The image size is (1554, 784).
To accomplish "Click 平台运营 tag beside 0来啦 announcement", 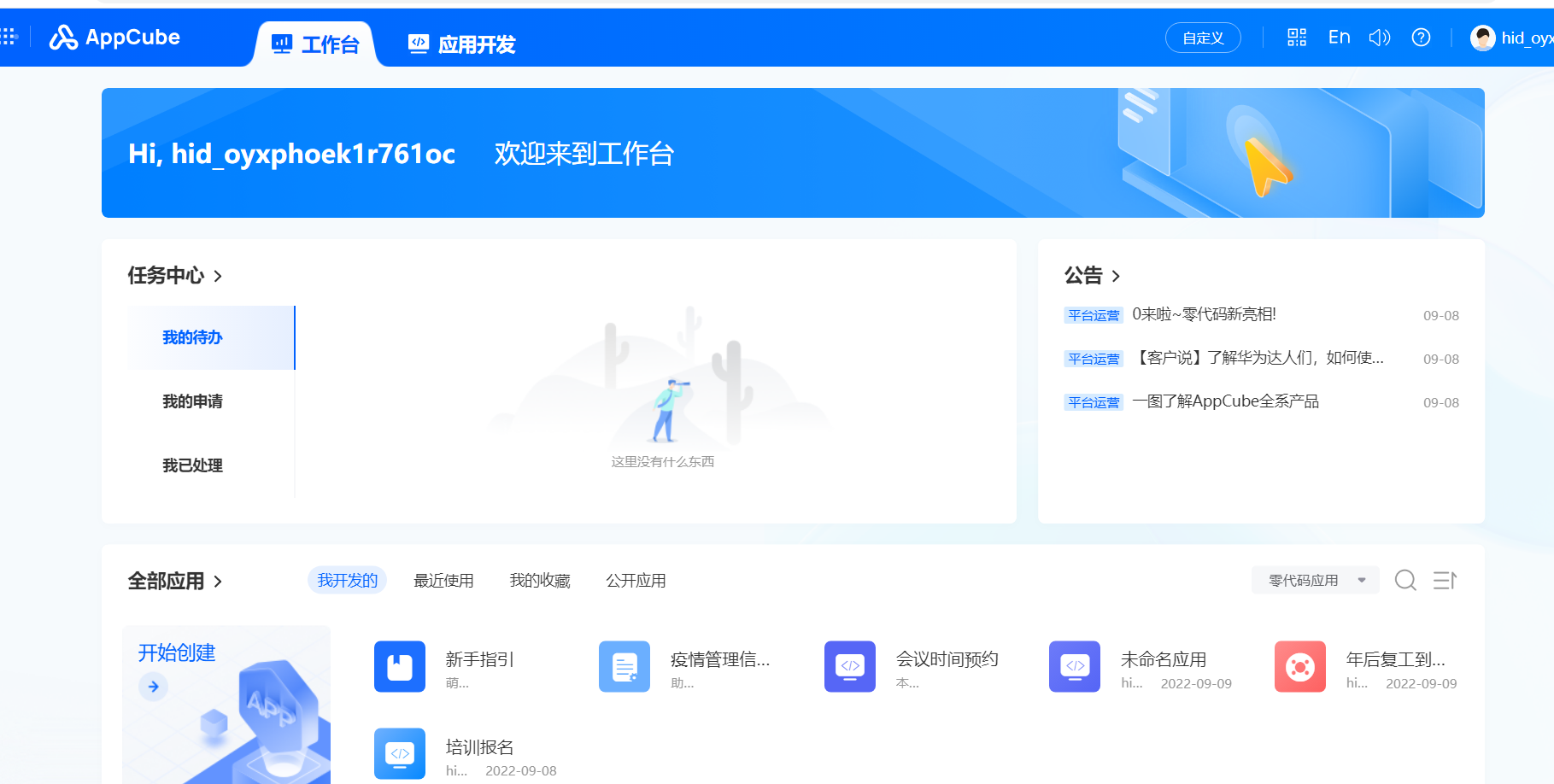I will (x=1094, y=315).
